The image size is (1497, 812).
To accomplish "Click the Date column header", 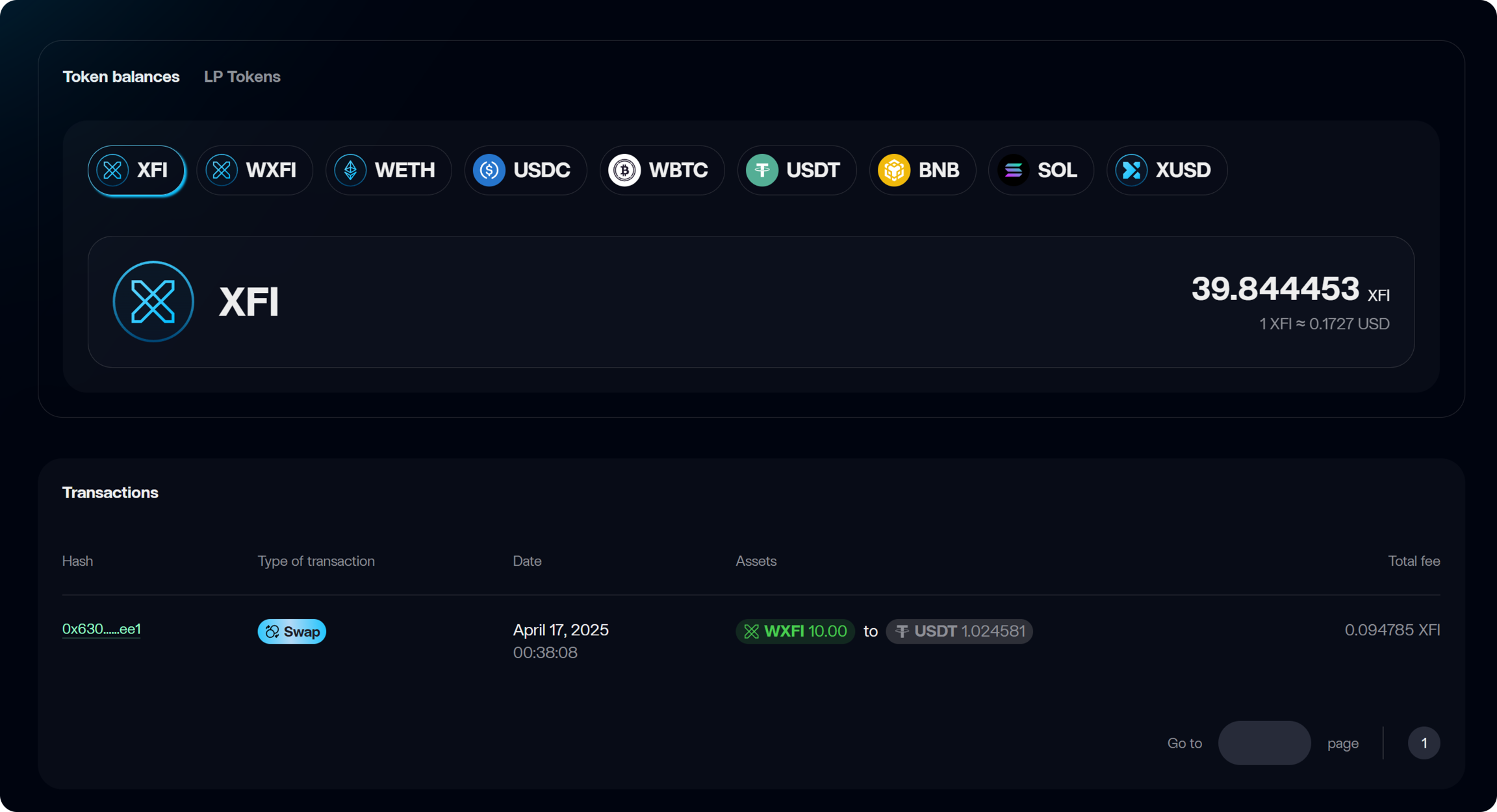I will click(527, 561).
